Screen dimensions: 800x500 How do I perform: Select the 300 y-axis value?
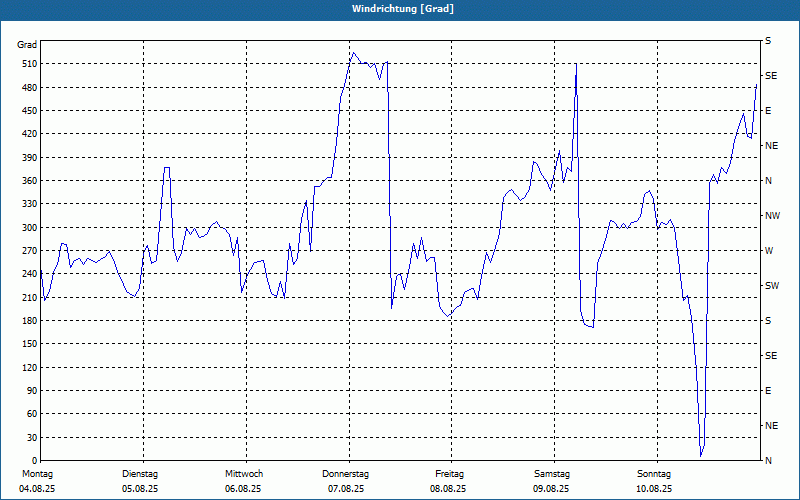(29, 228)
